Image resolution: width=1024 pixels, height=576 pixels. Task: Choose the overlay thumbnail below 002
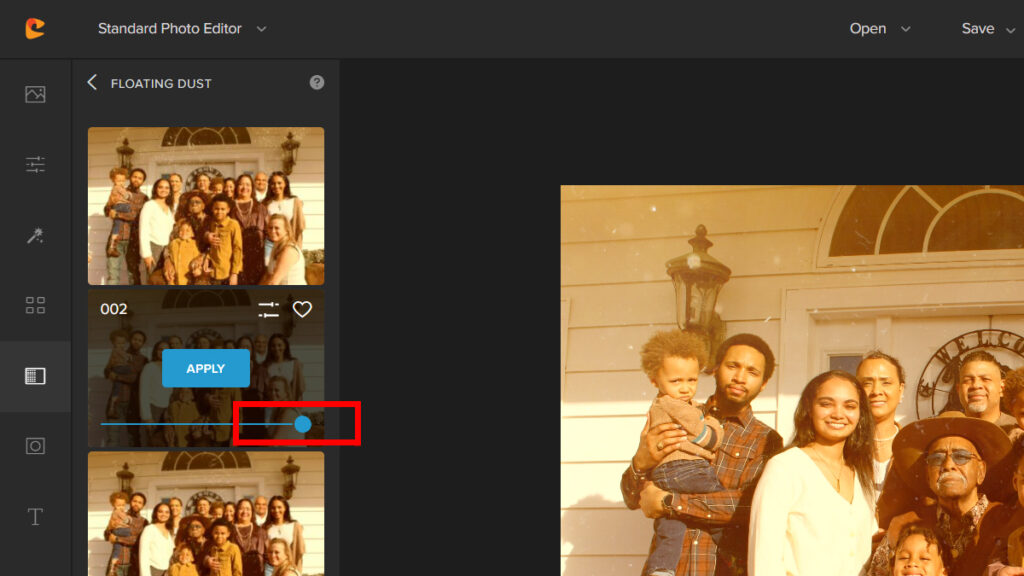click(x=206, y=513)
